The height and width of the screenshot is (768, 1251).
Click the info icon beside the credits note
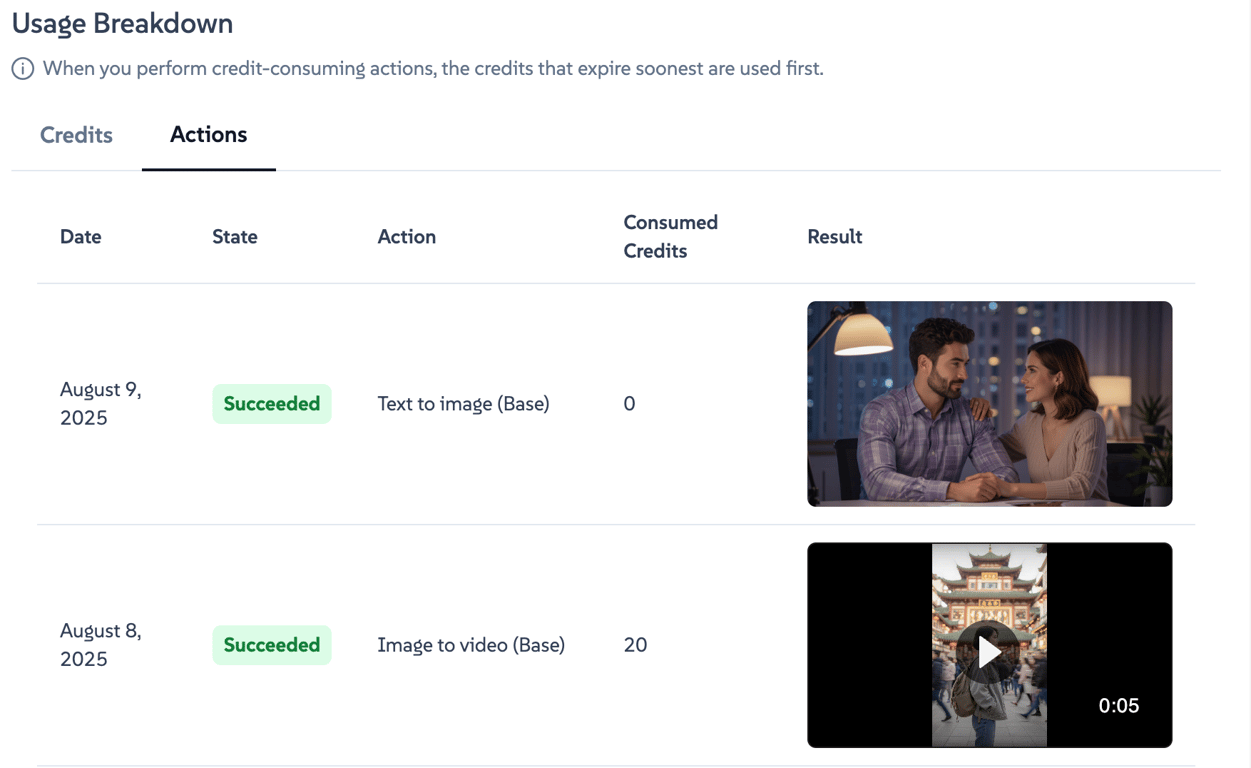tap(22, 69)
